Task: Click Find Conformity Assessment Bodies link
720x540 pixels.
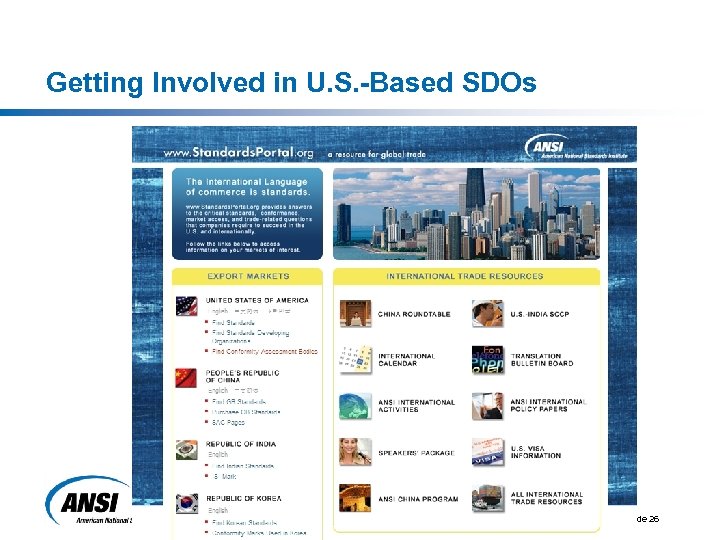Action: point(264,351)
